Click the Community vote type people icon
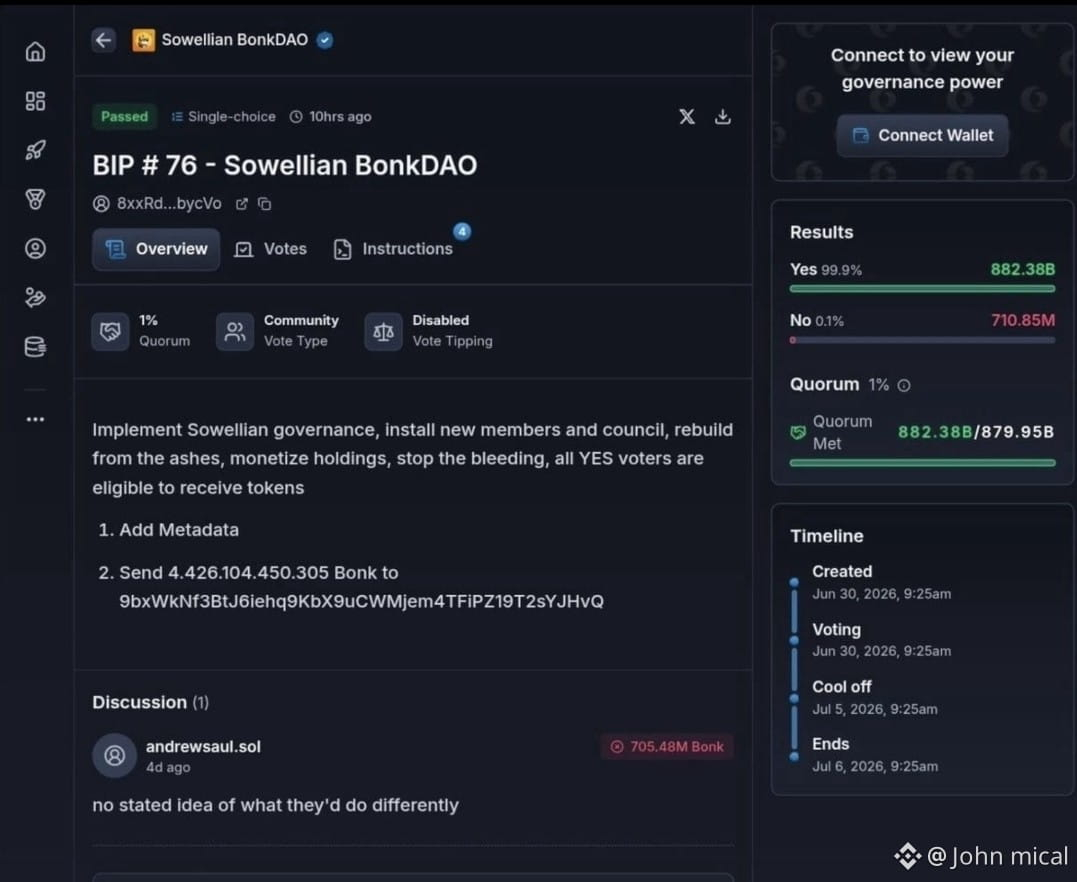This screenshot has height=882, width=1077. click(x=235, y=332)
